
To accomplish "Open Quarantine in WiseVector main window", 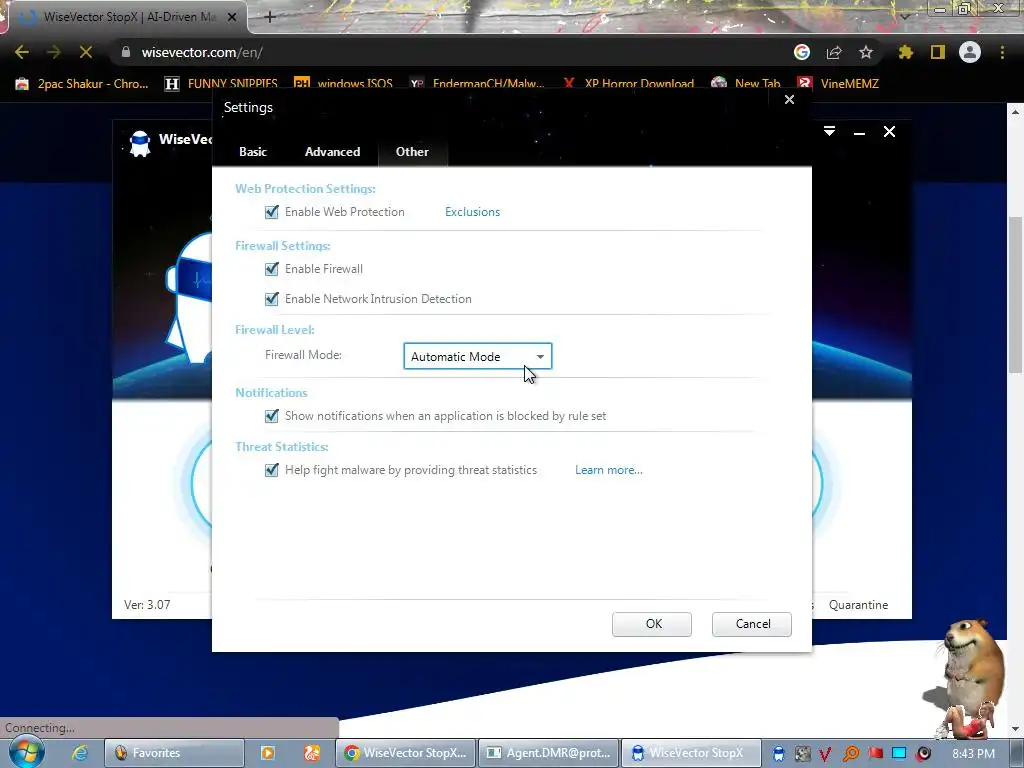I will click(858, 605).
